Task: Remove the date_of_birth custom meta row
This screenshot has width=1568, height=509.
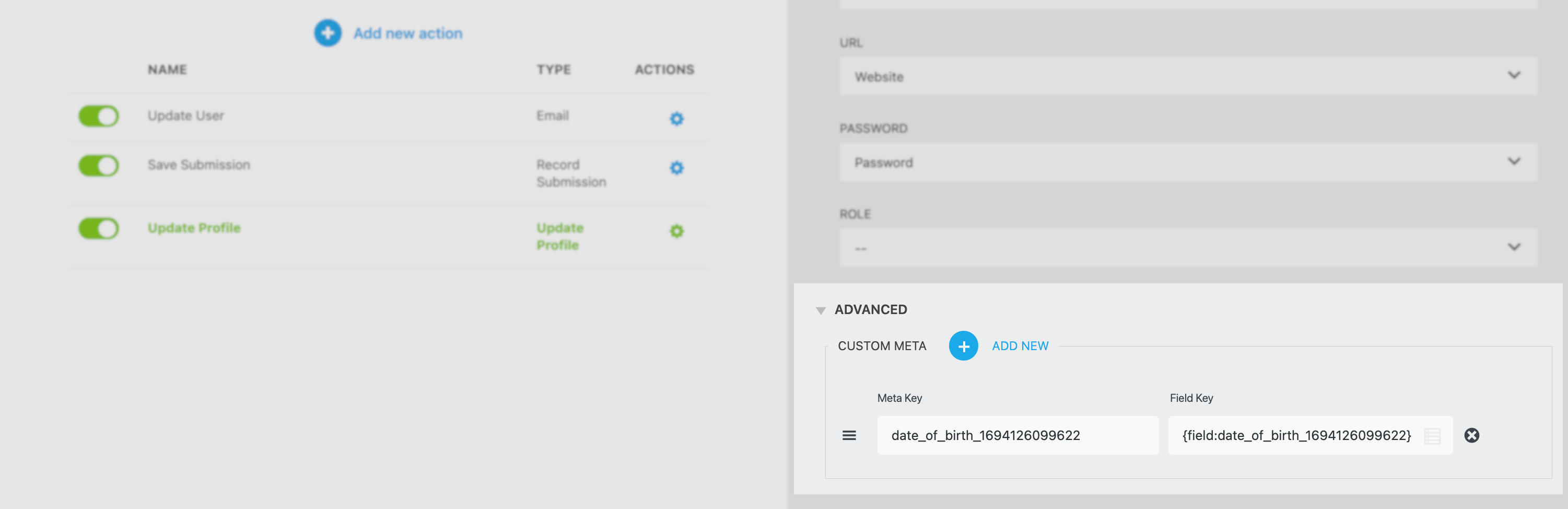Action: [1471, 435]
